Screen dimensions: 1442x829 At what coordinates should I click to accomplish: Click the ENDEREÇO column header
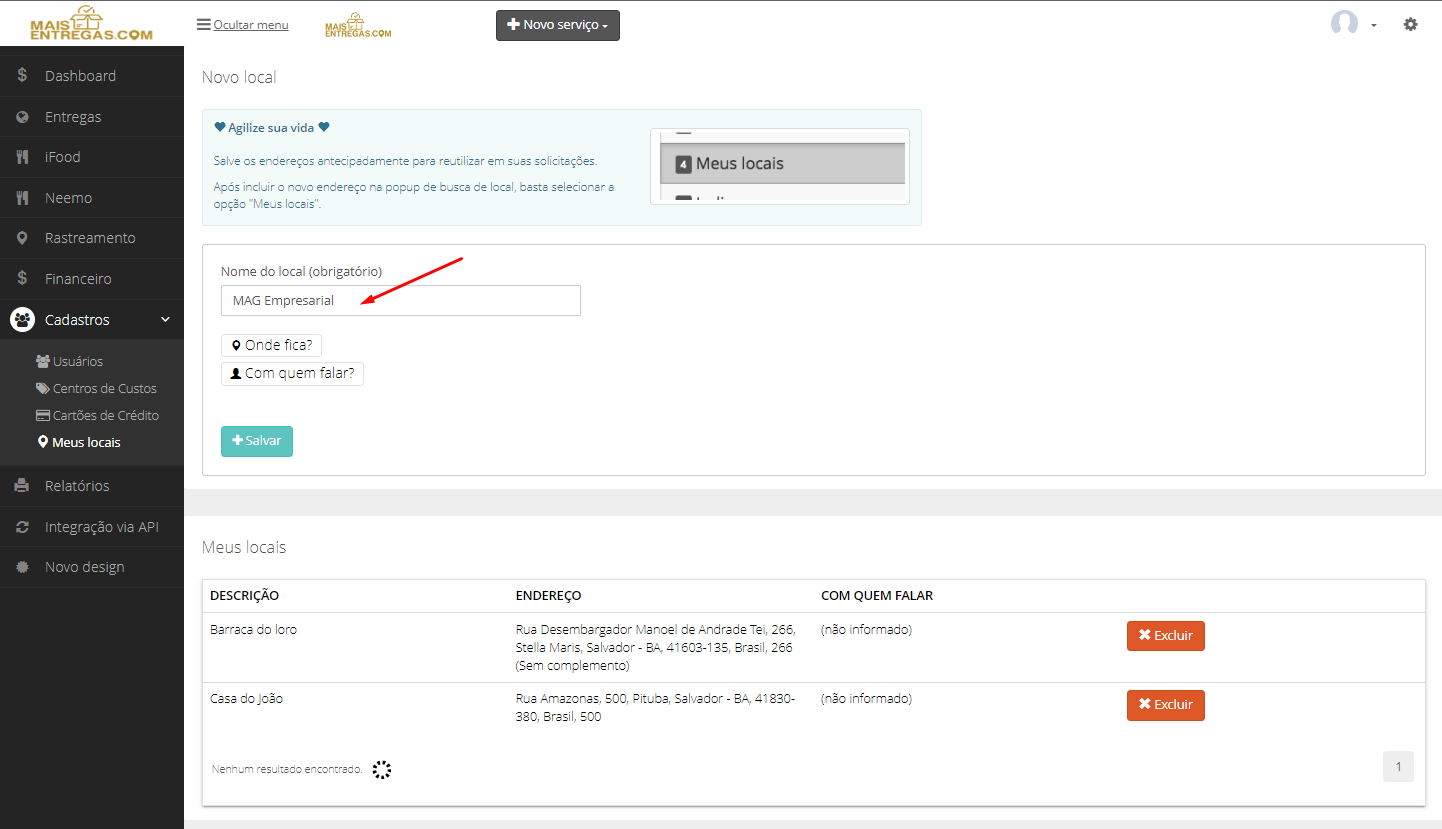pyautogui.click(x=548, y=596)
